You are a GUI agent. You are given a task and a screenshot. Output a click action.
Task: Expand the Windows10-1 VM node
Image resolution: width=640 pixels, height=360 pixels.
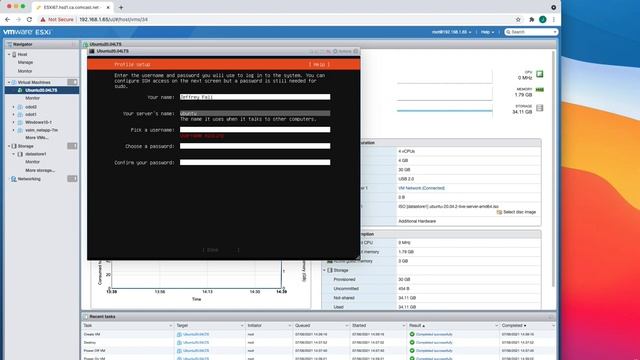click(13, 122)
